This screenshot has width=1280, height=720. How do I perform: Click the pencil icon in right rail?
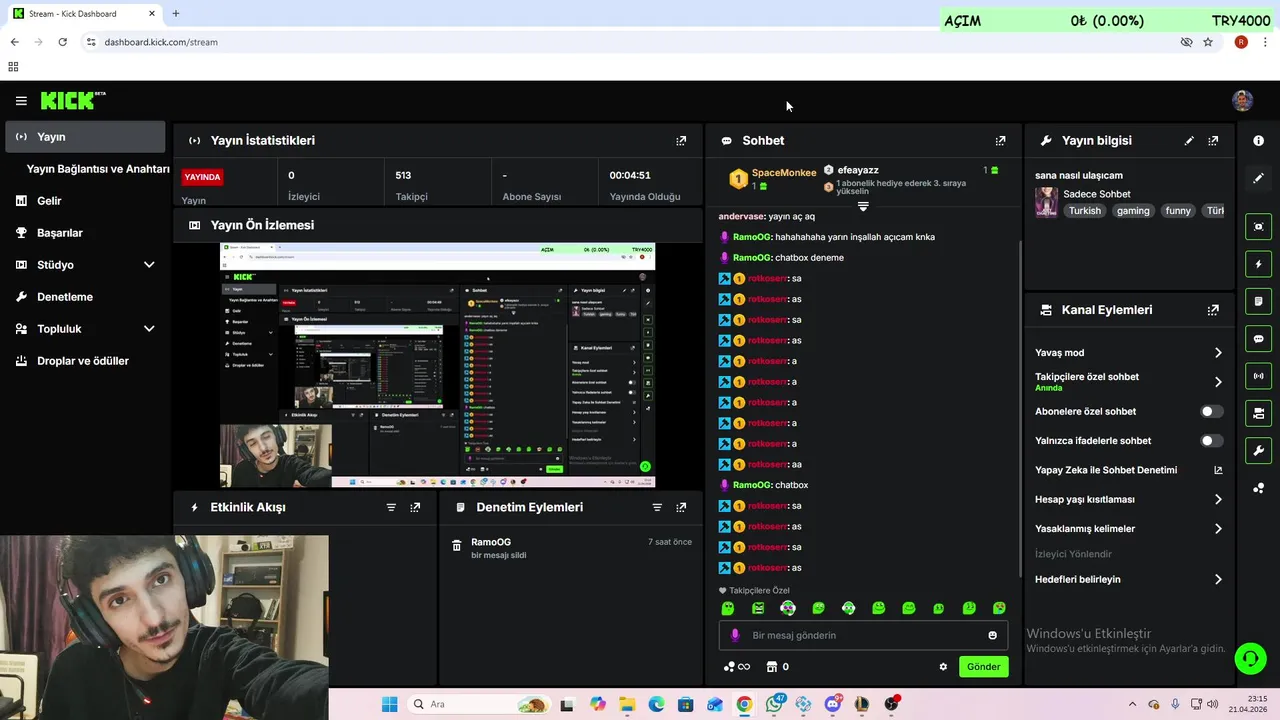click(1258, 178)
